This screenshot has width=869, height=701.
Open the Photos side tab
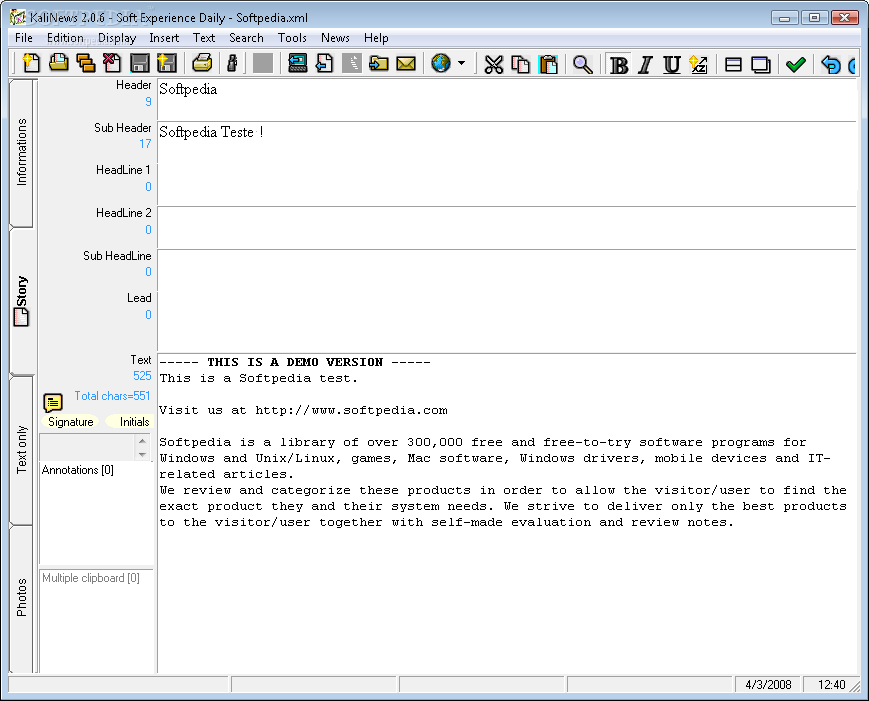tap(22, 597)
